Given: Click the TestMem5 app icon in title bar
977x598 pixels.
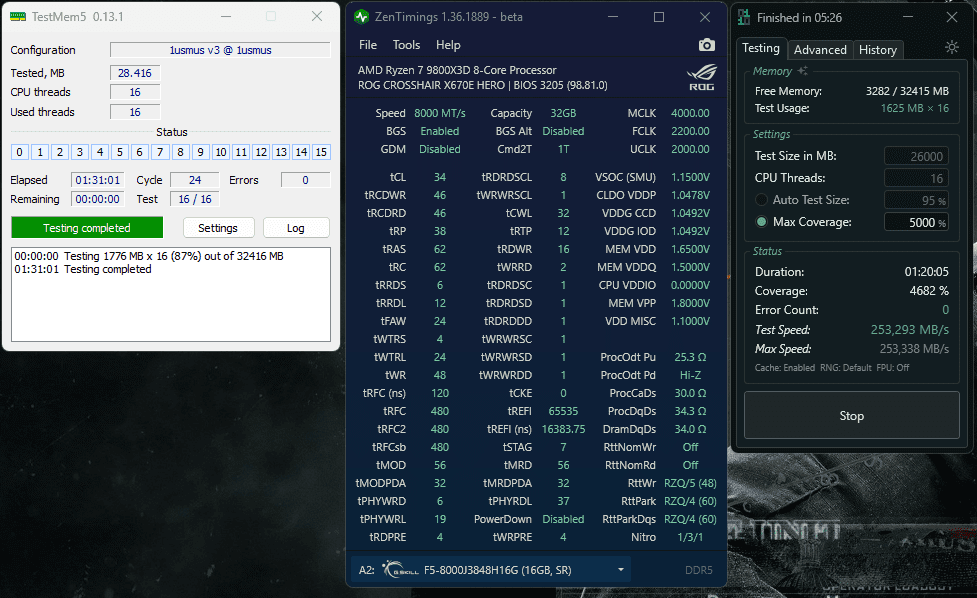Looking at the screenshot, I should coord(18,17).
